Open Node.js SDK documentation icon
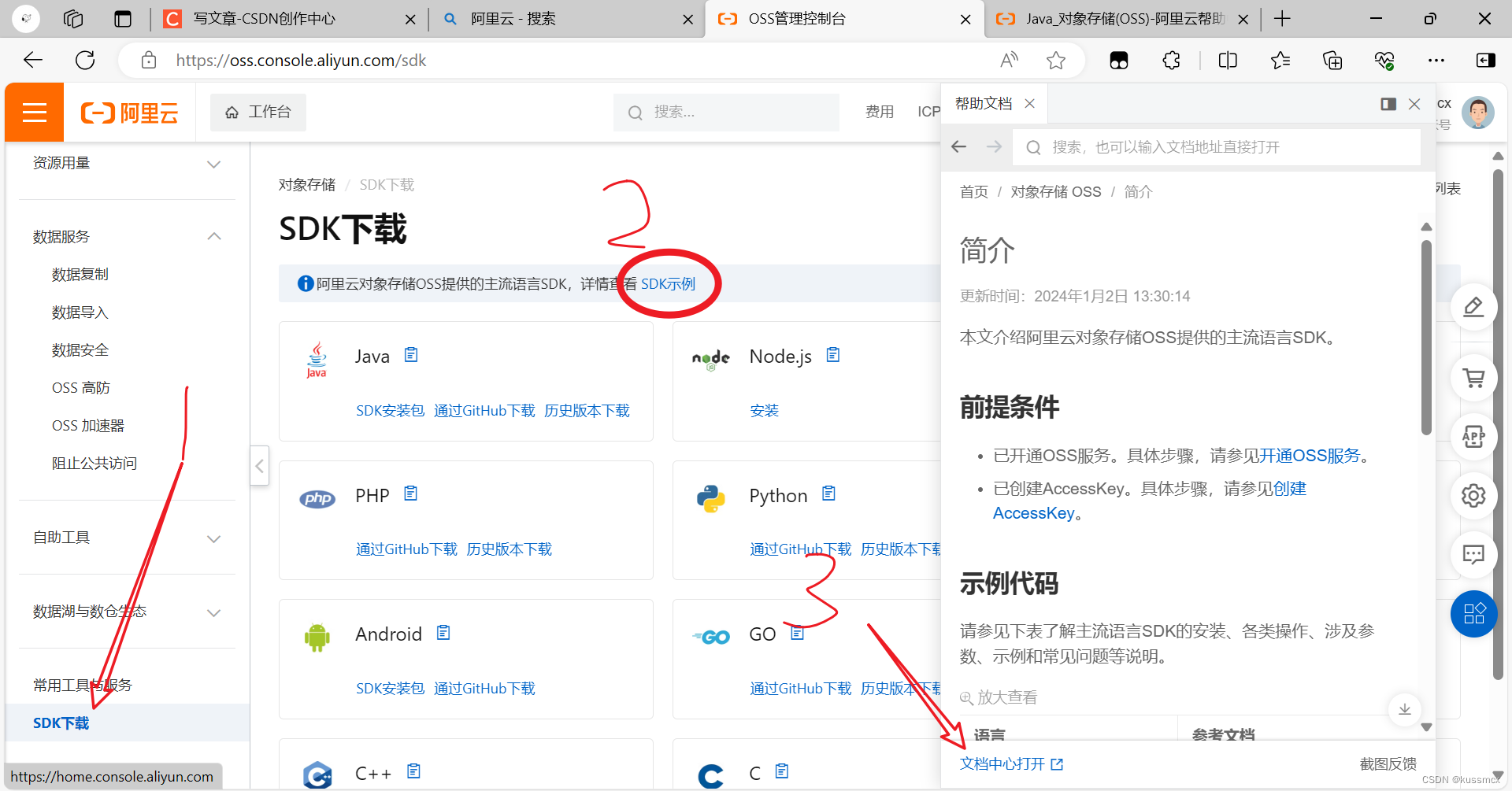 tap(833, 355)
